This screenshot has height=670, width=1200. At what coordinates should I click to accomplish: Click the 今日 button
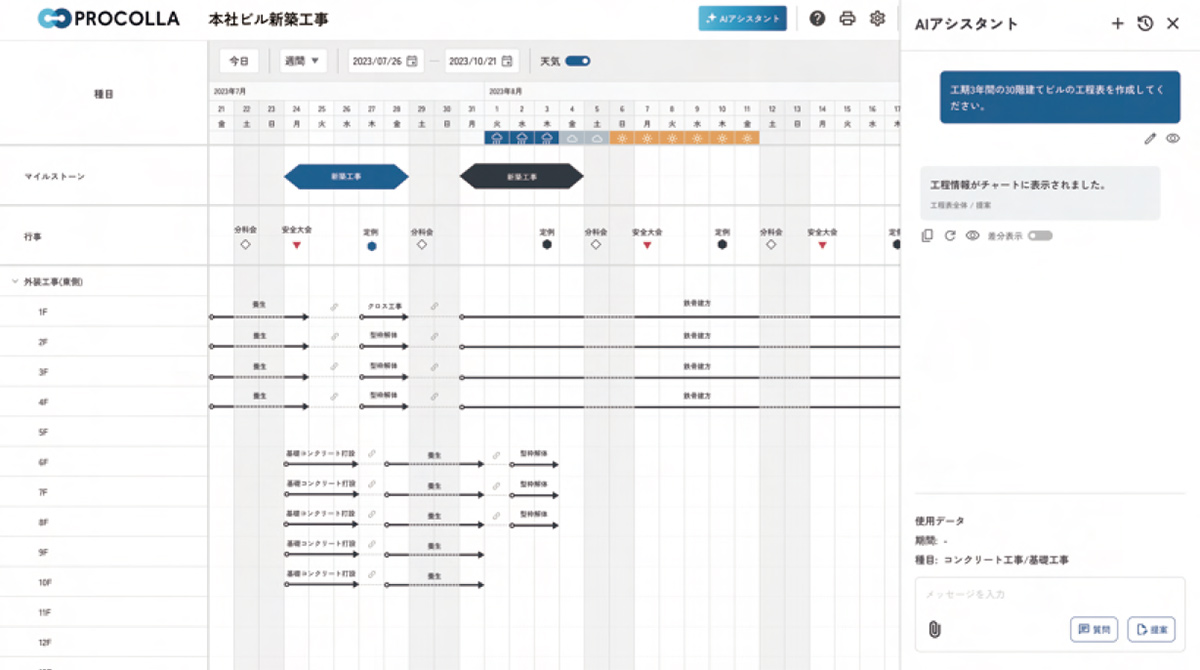tap(240, 60)
